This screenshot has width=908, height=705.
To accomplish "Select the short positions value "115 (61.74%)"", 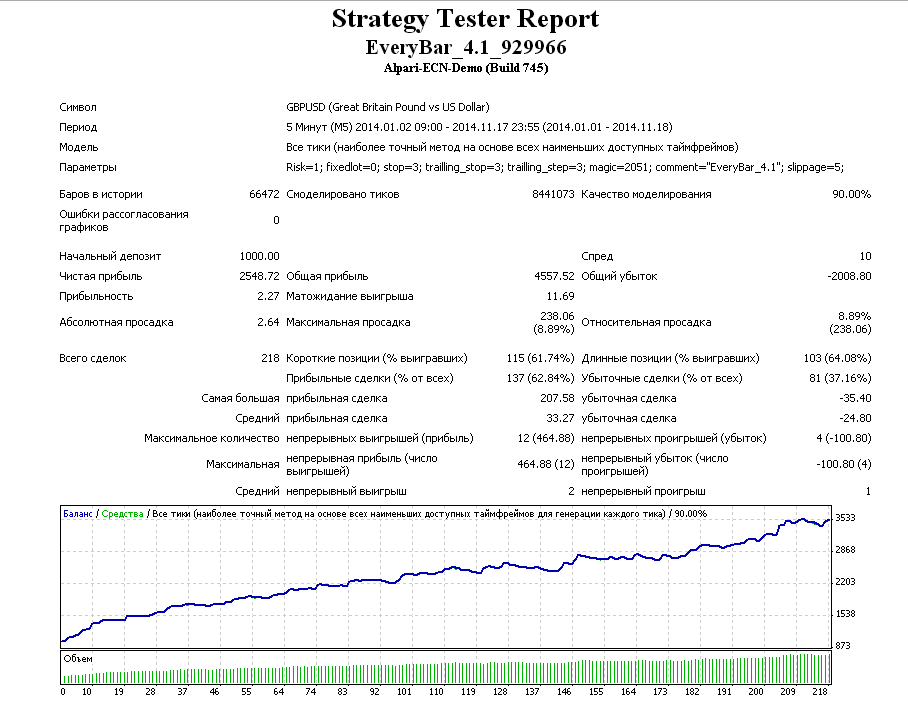I will coord(540,359).
